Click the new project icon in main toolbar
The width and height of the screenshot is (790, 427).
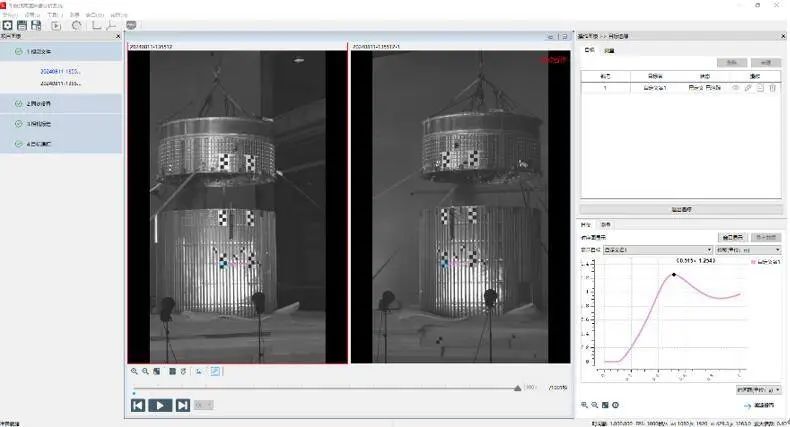8,25
